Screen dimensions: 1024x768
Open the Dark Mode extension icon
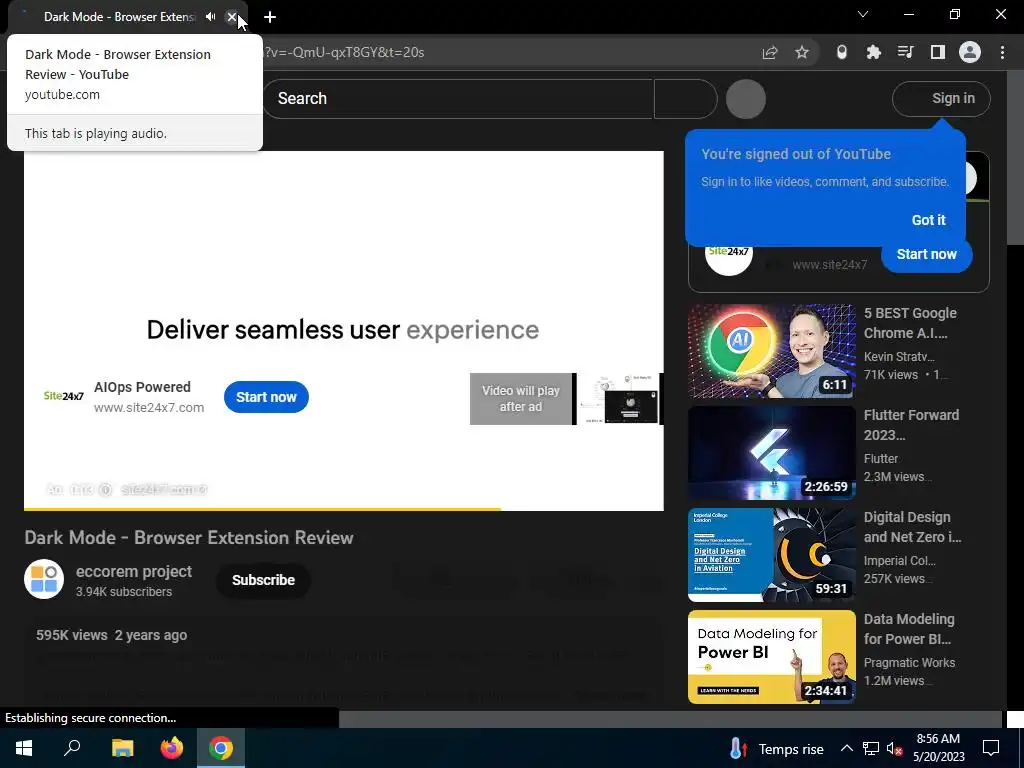[842, 52]
